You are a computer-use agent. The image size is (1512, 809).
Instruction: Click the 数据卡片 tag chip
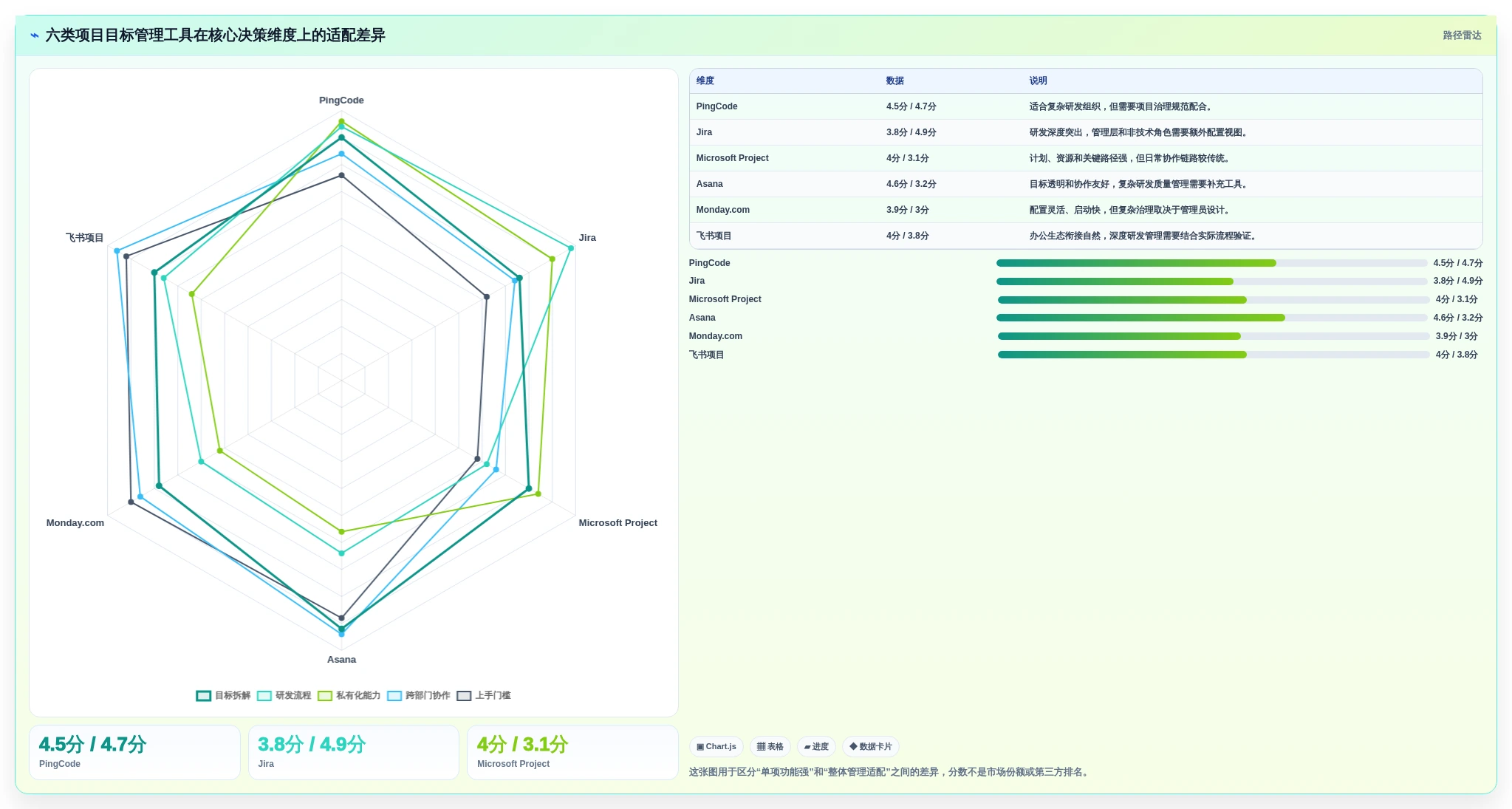pos(870,746)
